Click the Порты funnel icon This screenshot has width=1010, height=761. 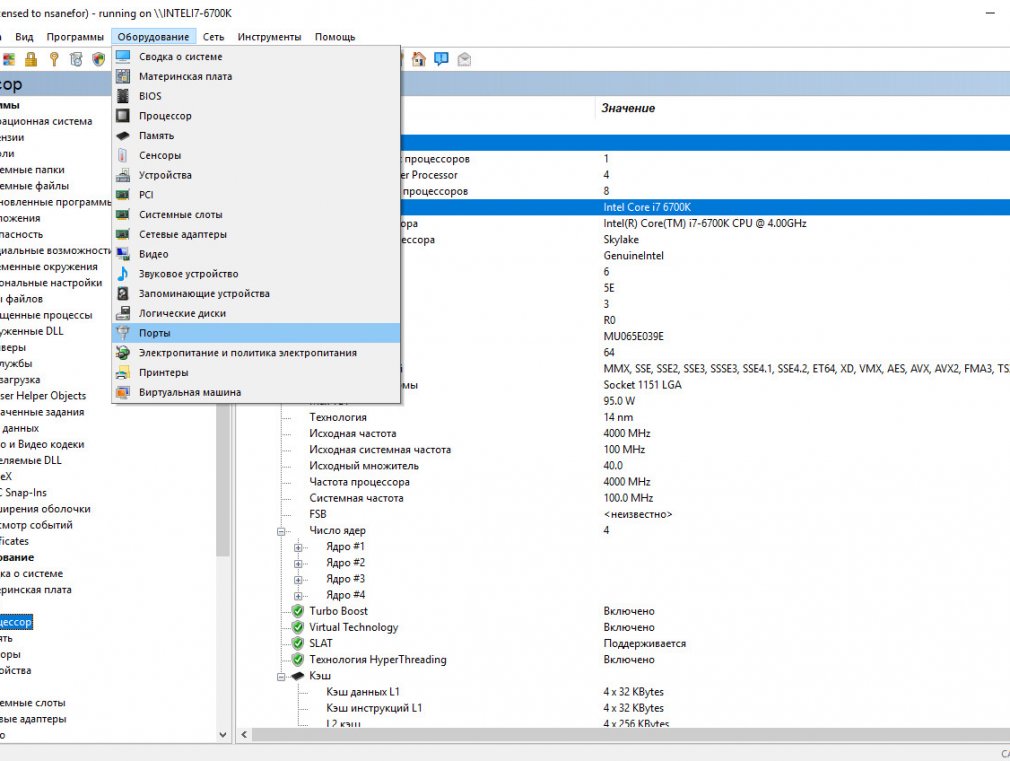coord(123,333)
